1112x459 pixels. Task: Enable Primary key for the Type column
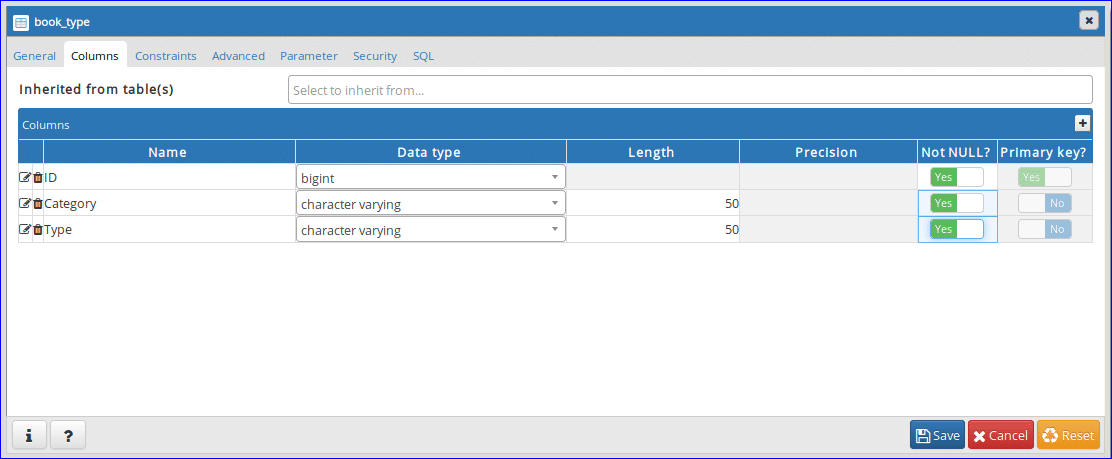[x=1044, y=229]
